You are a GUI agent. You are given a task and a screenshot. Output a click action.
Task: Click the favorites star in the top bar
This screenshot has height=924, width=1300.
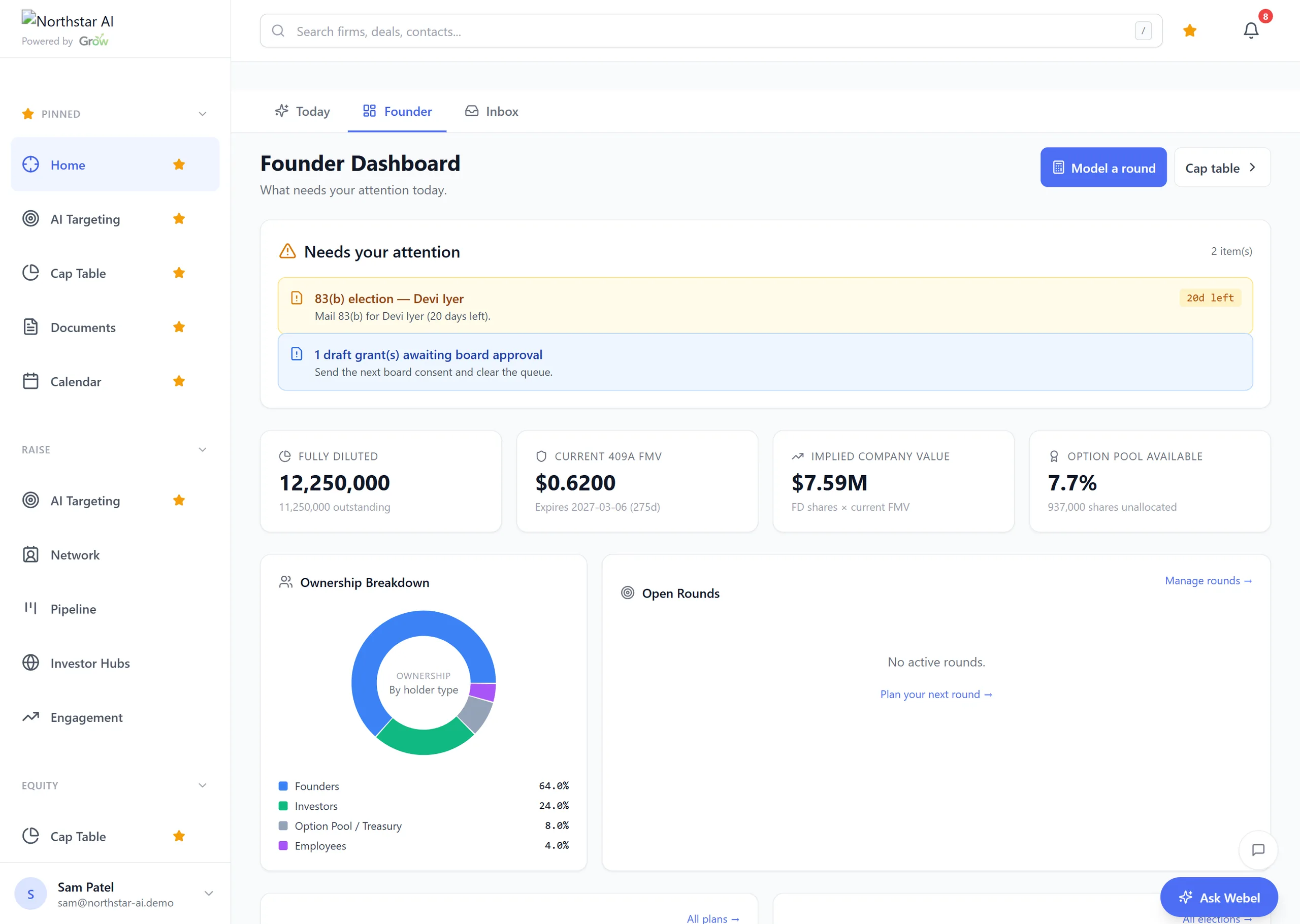(1190, 31)
